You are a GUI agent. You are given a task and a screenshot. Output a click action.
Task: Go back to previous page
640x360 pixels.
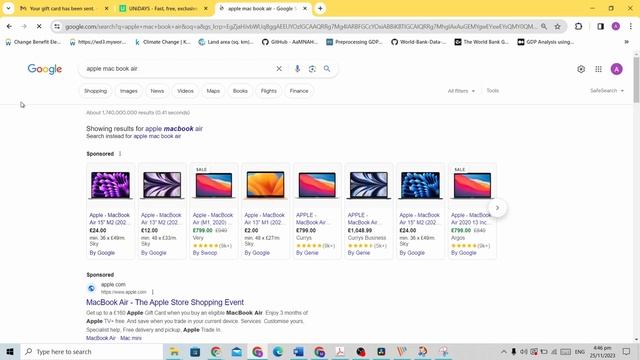tap(9, 27)
